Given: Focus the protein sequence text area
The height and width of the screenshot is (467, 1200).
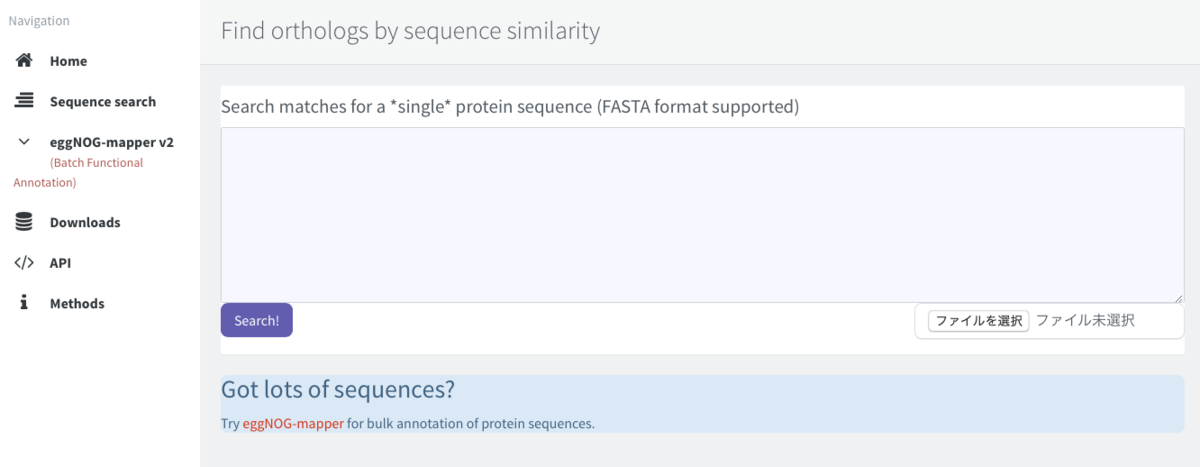Looking at the screenshot, I should tap(702, 214).
